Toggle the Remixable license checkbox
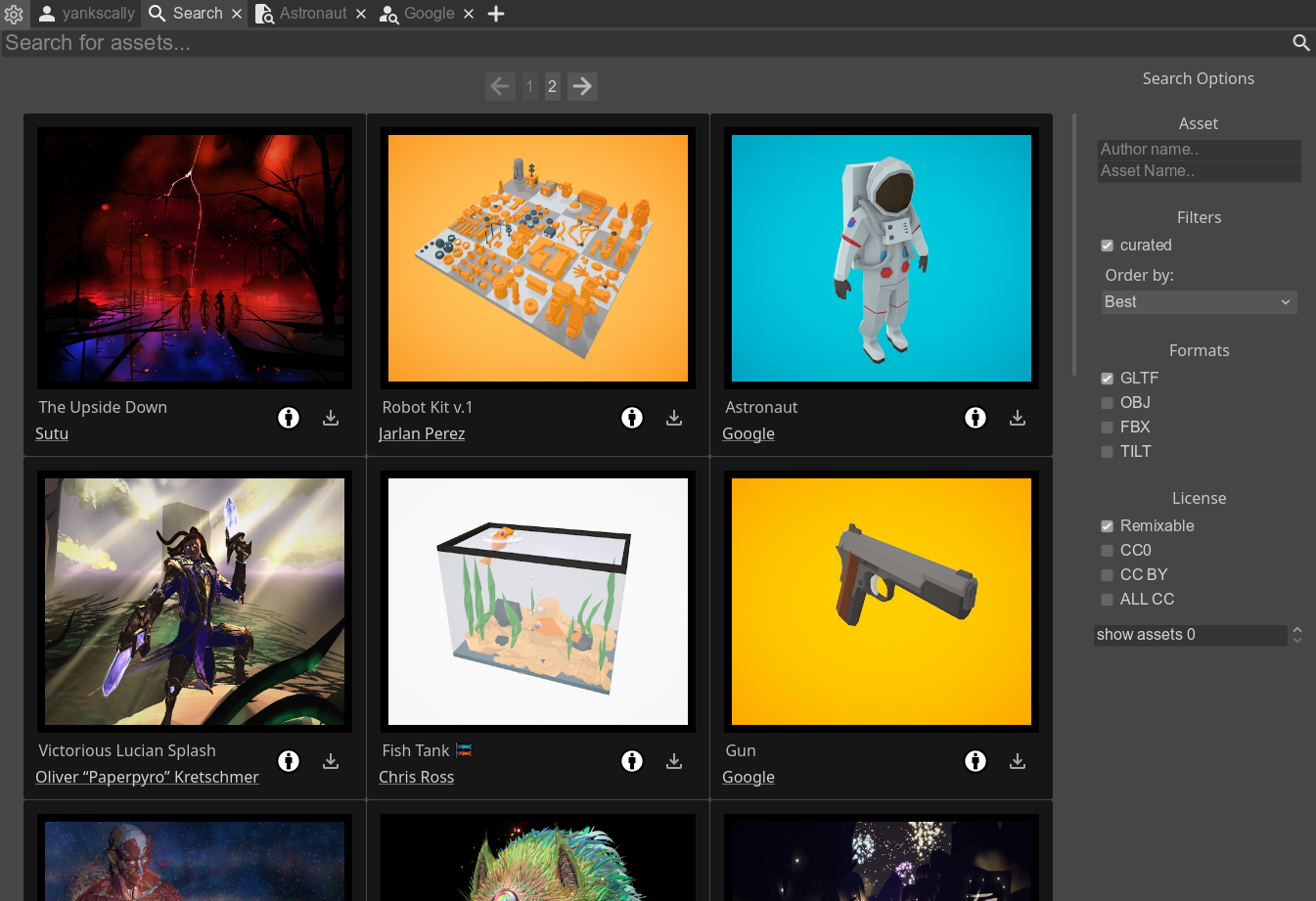This screenshot has width=1316, height=901. 1107,526
